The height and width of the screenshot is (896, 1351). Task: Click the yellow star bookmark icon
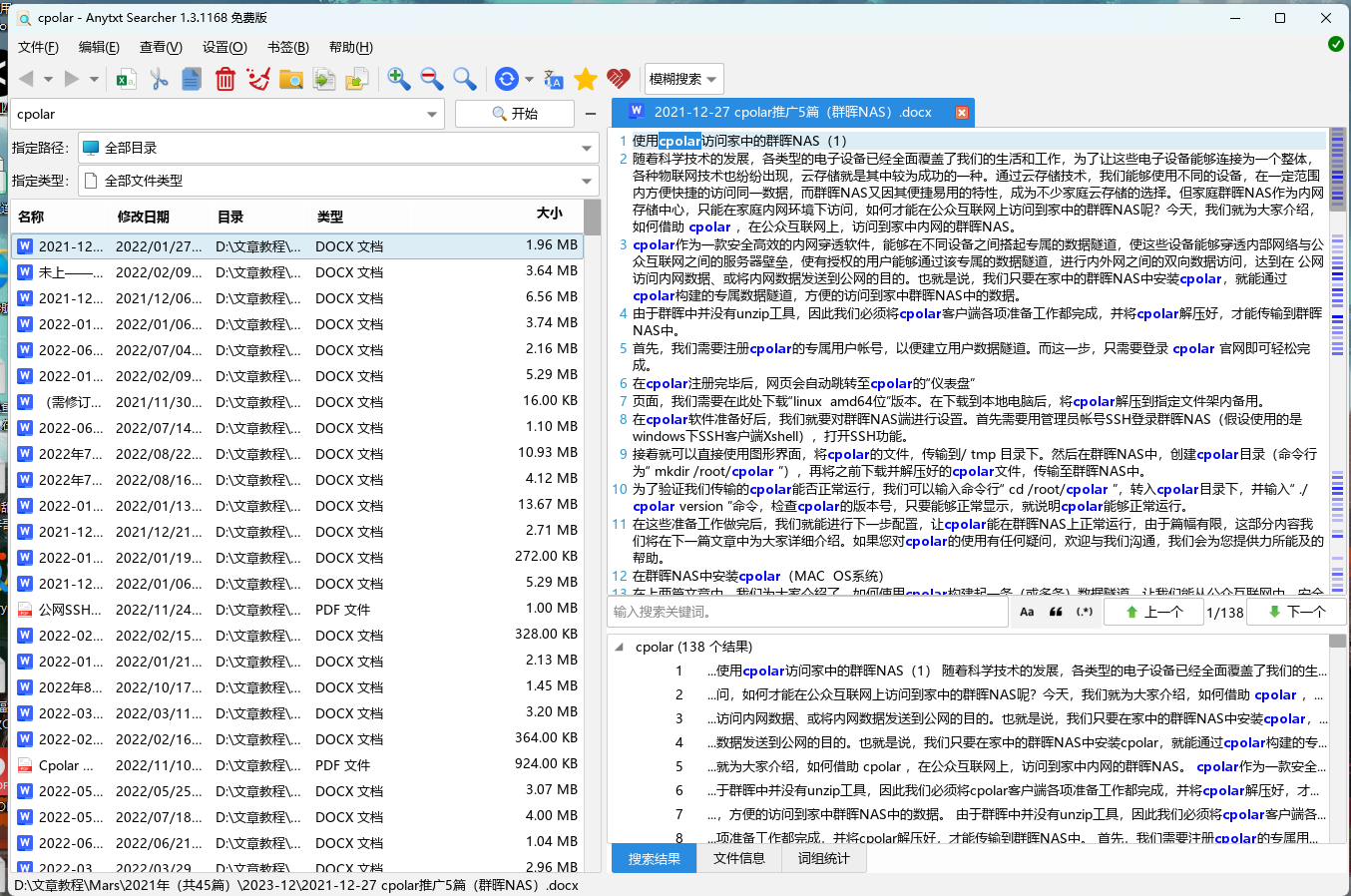pos(586,79)
